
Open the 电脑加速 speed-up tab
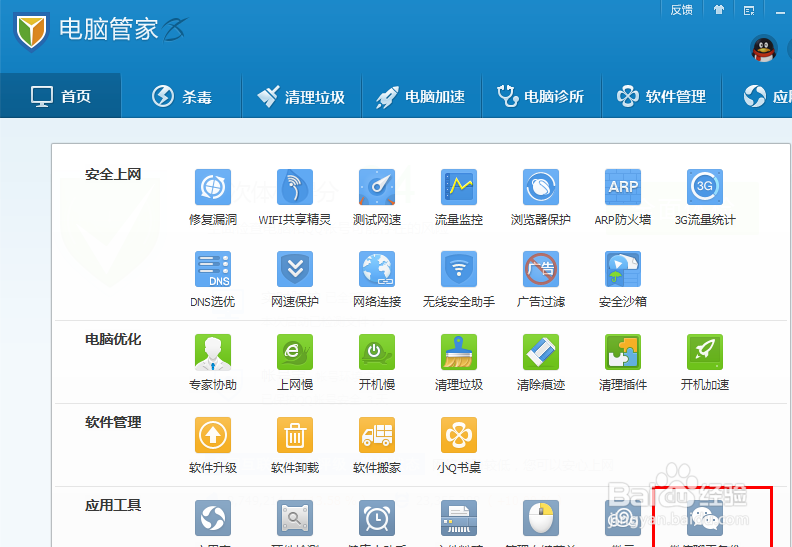click(x=421, y=96)
